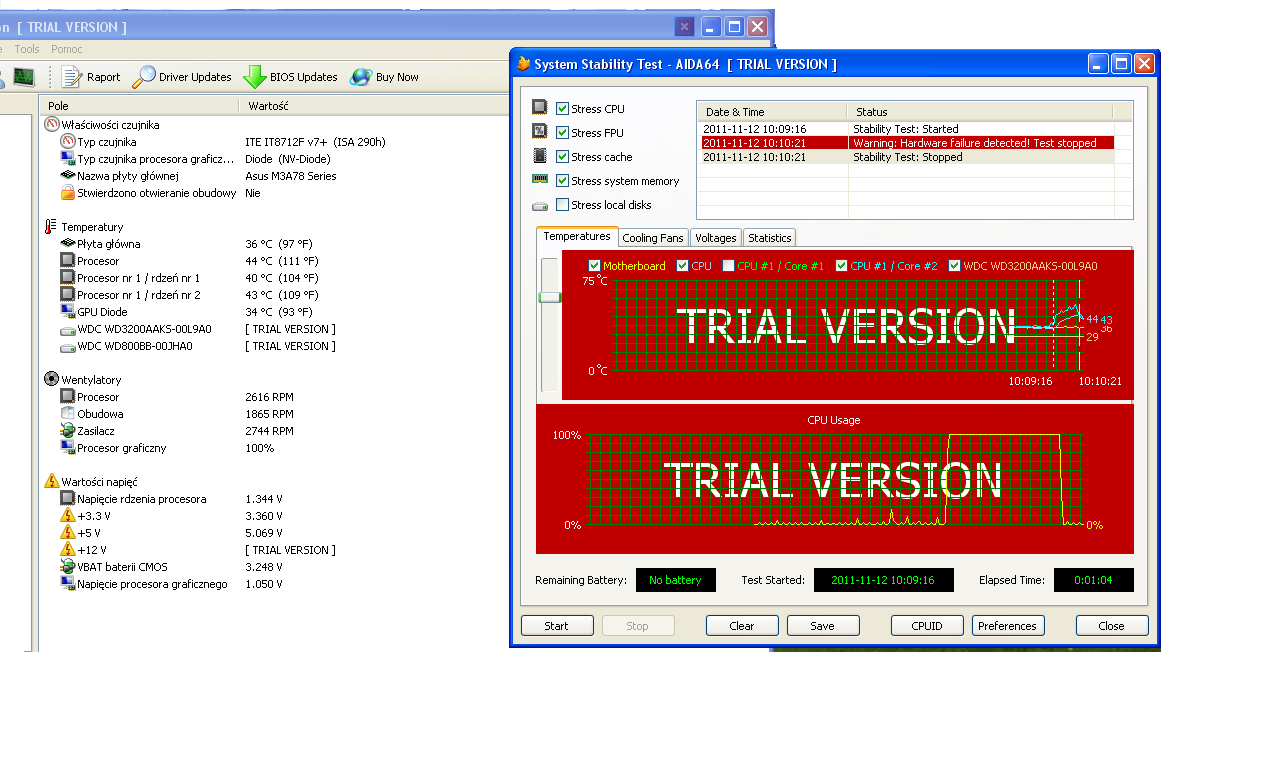Click the 'Asus M3A78 Series' value
Image resolution: width=1280 pixels, height=768 pixels.
point(291,176)
